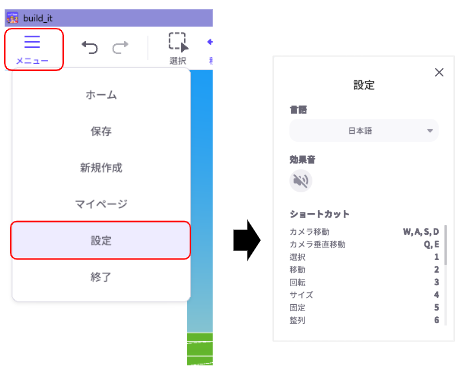This screenshot has width=466, height=370.
Task: Click the shortcut list scrollbar
Action: point(446,245)
